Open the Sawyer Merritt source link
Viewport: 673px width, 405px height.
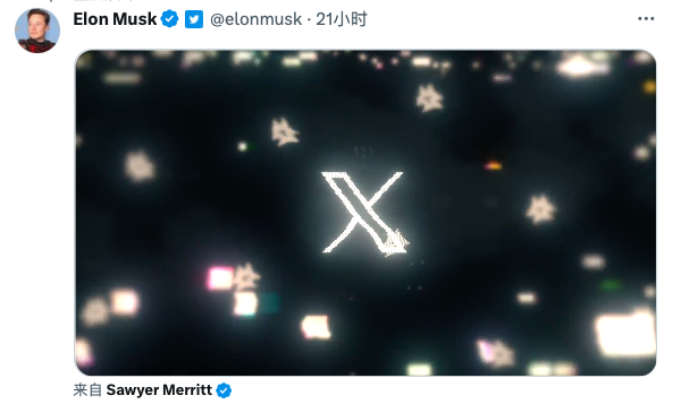tap(159, 390)
